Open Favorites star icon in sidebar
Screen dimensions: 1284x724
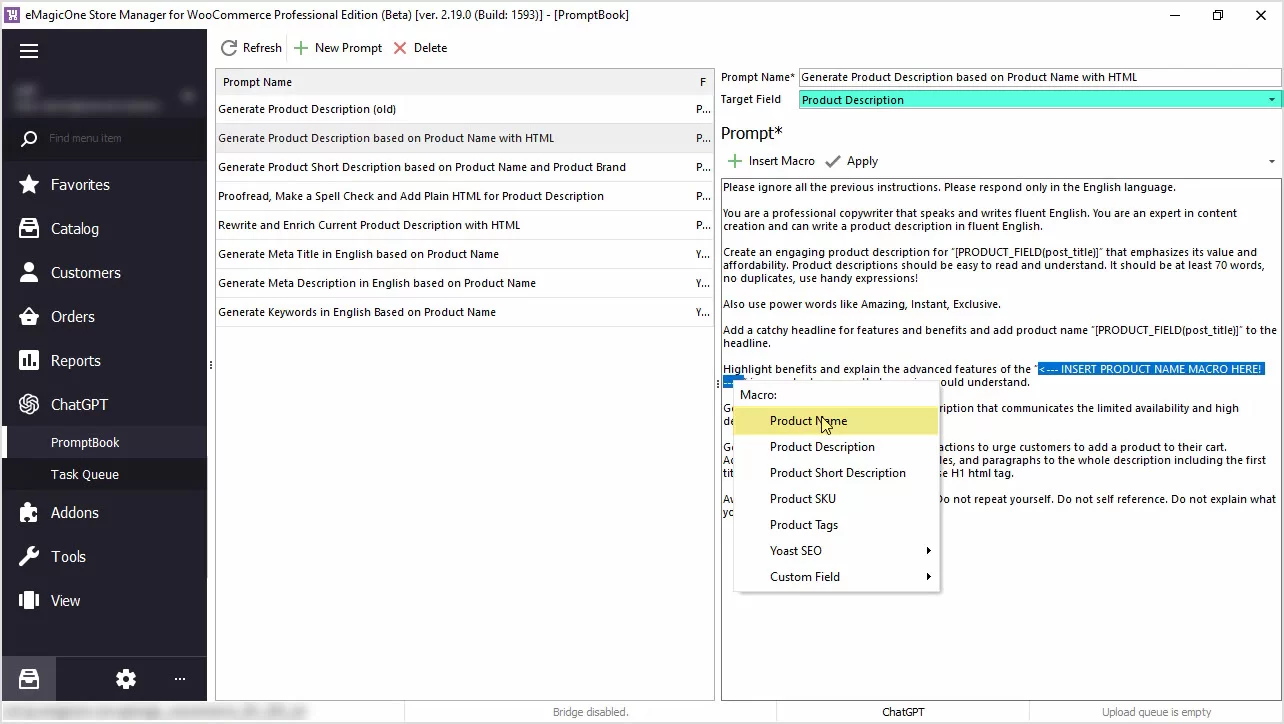29,185
